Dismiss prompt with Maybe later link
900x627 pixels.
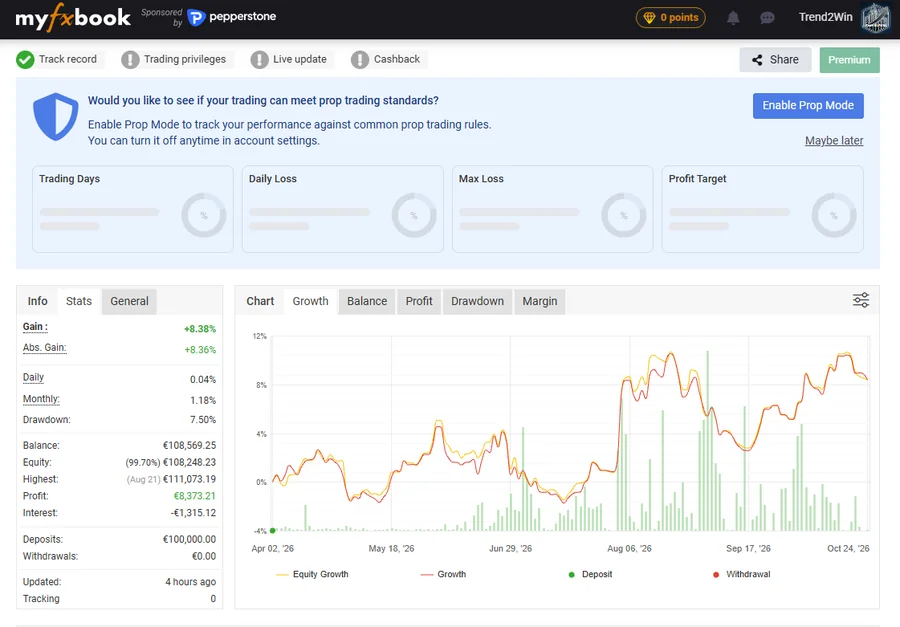[x=833, y=141]
